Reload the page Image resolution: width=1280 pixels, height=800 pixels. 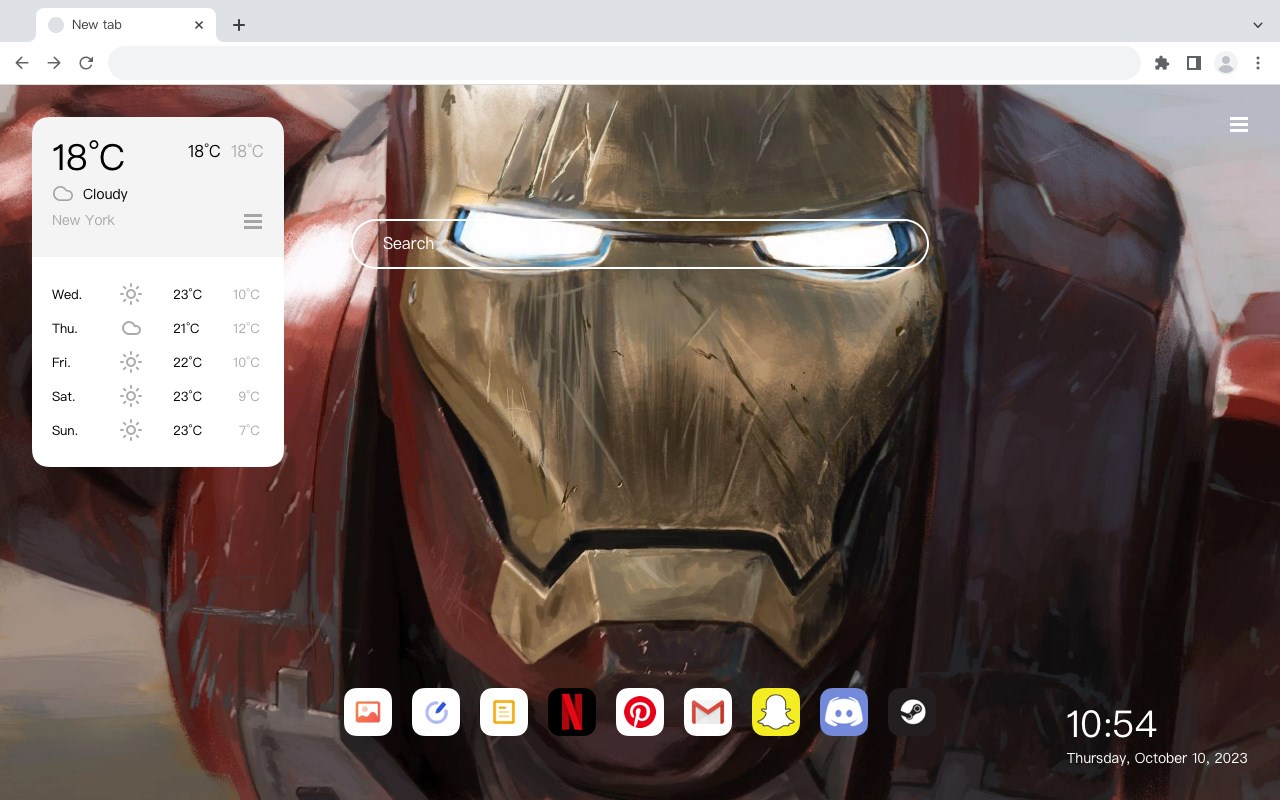pos(86,63)
